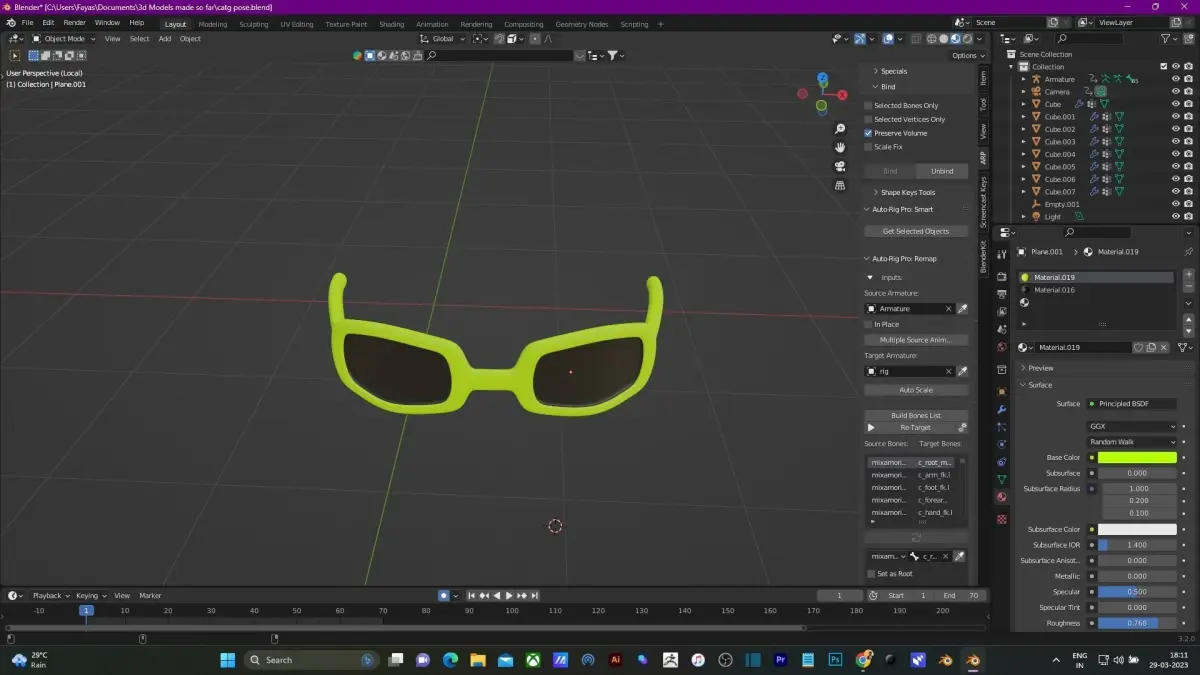Click the Unbind button

(x=942, y=171)
